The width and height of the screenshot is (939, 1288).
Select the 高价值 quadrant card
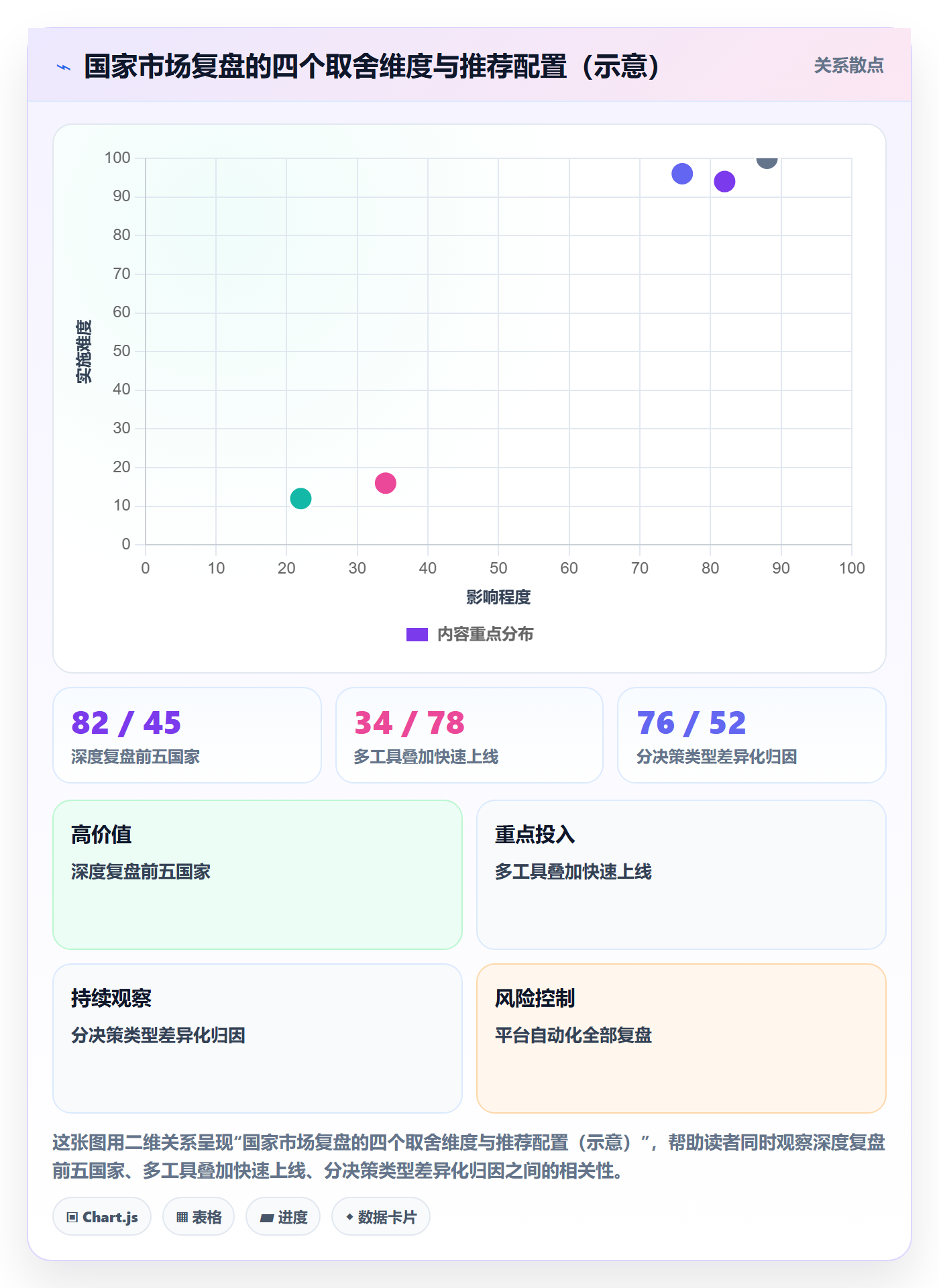click(x=258, y=875)
